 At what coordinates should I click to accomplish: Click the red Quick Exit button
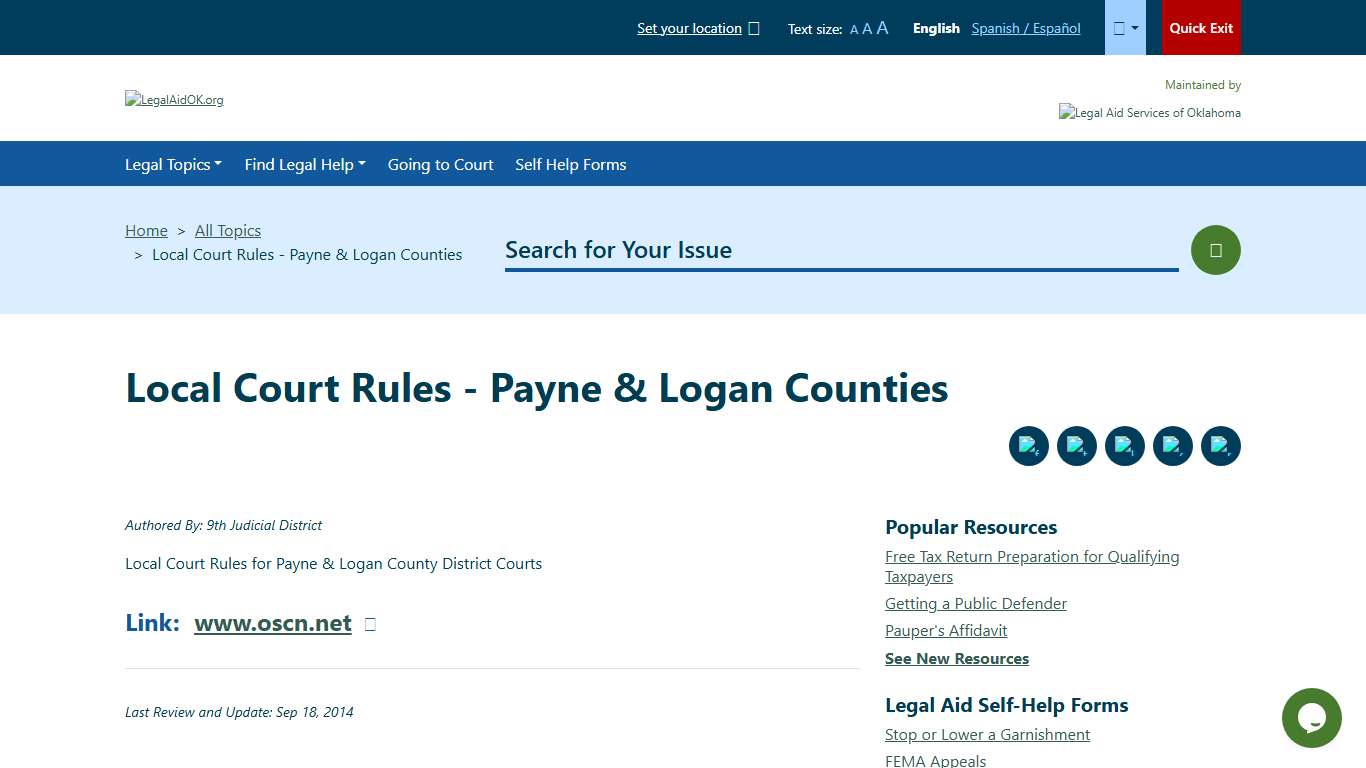(1200, 27)
